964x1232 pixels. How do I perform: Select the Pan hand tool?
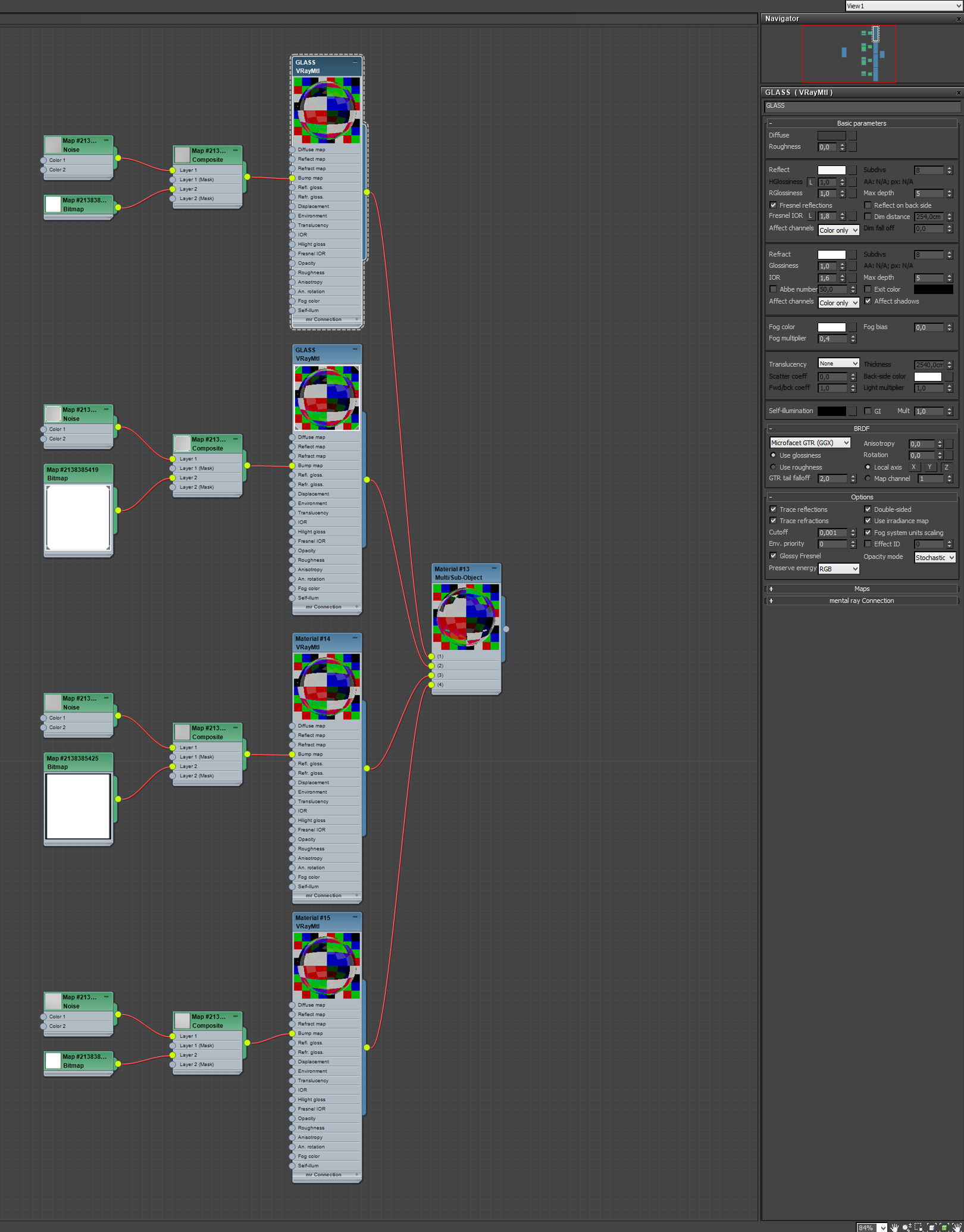894,1227
